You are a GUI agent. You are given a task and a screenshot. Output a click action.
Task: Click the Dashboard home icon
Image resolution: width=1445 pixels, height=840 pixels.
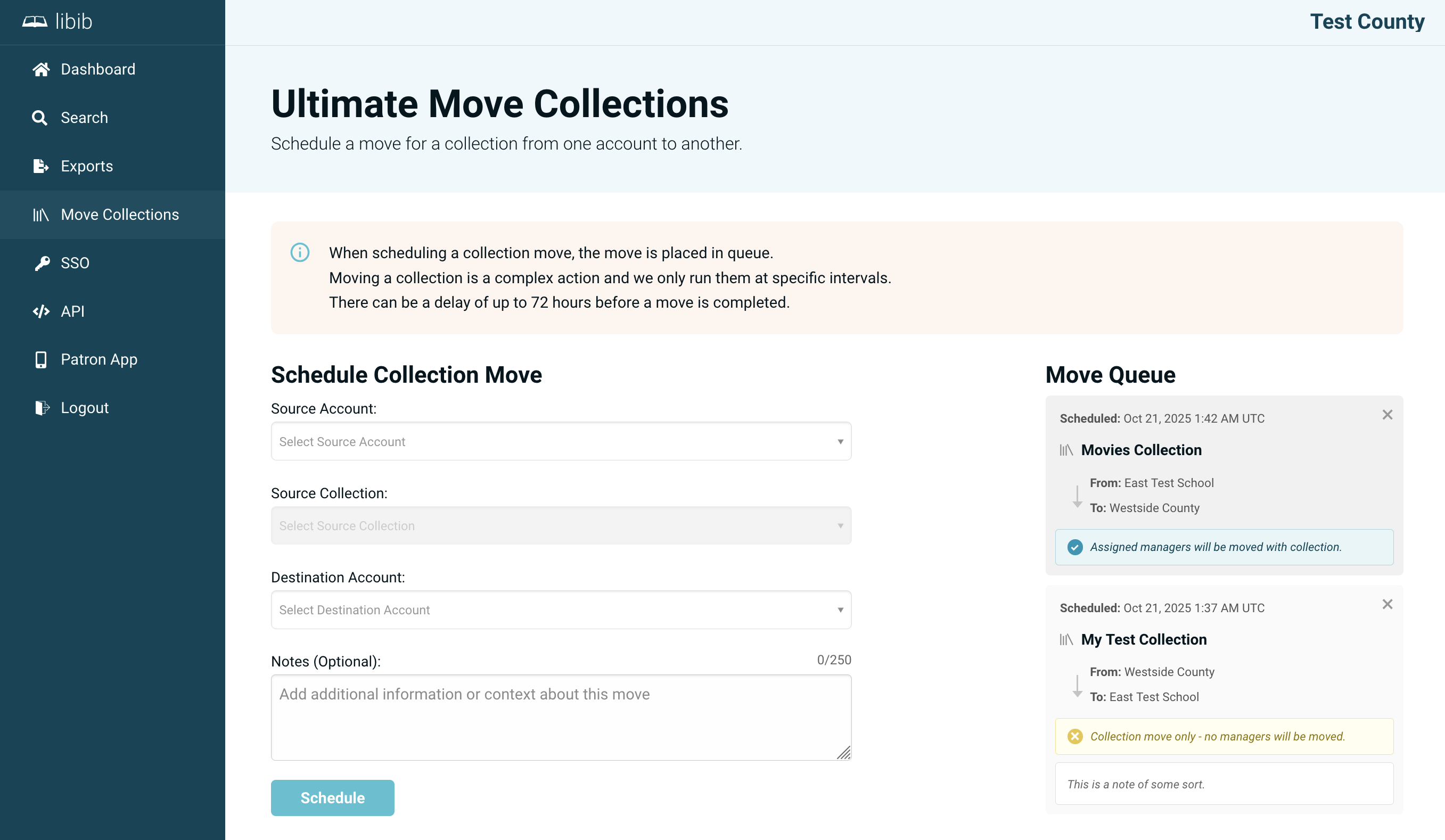(x=40, y=69)
